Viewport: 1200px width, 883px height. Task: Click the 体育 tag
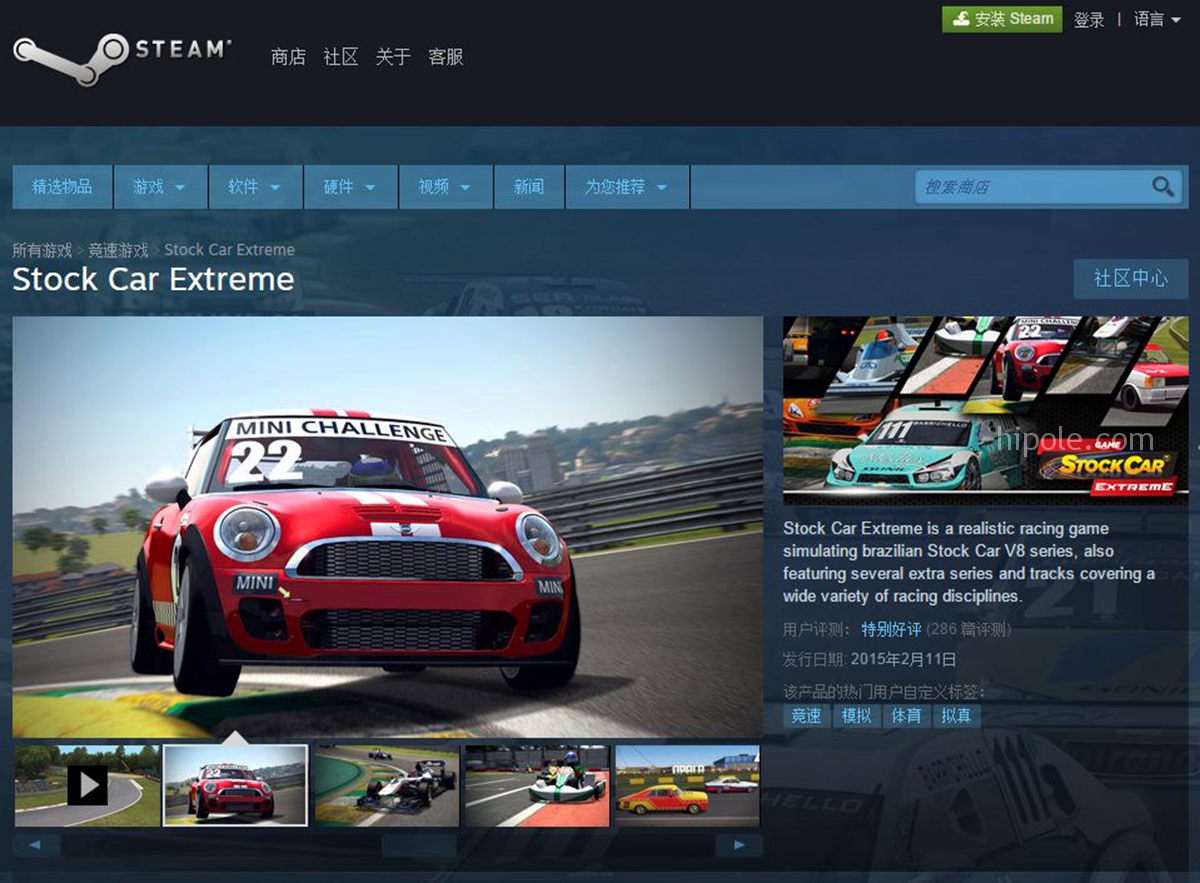point(907,716)
